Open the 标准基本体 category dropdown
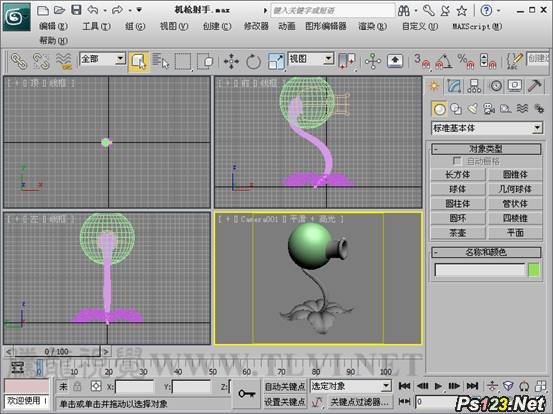The image size is (553, 414). click(x=487, y=128)
